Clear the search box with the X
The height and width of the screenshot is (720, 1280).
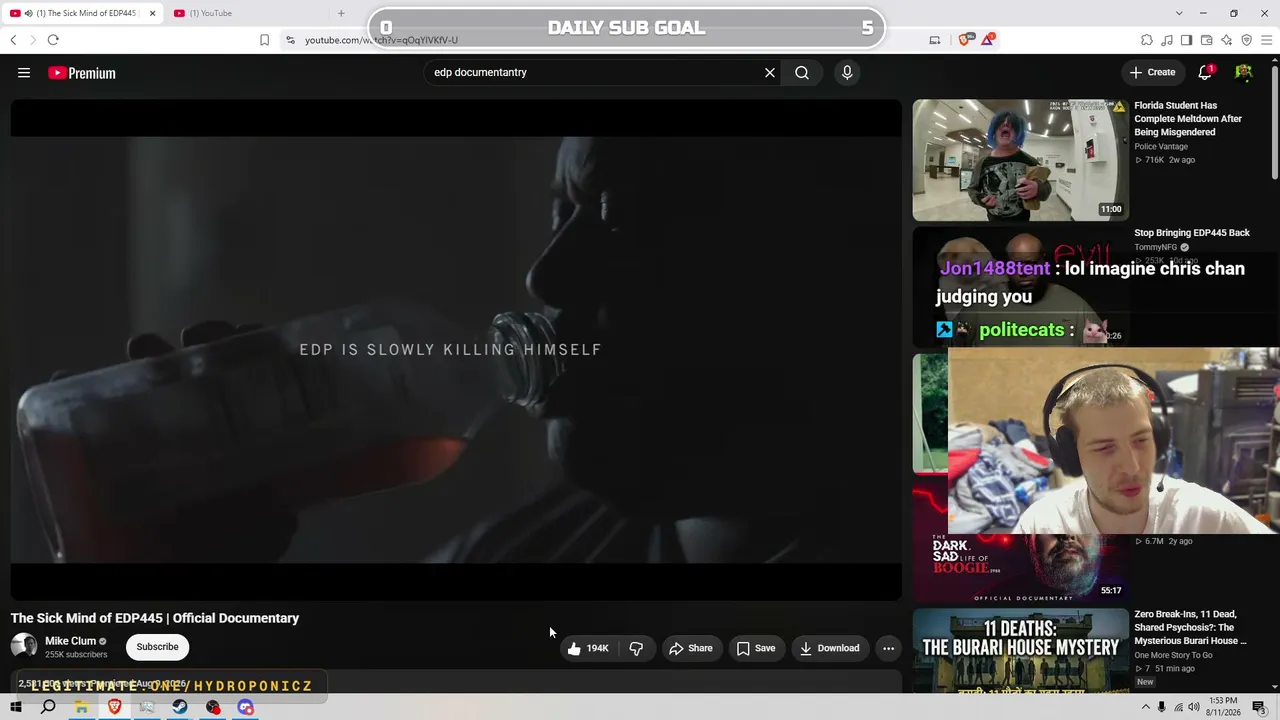770,72
